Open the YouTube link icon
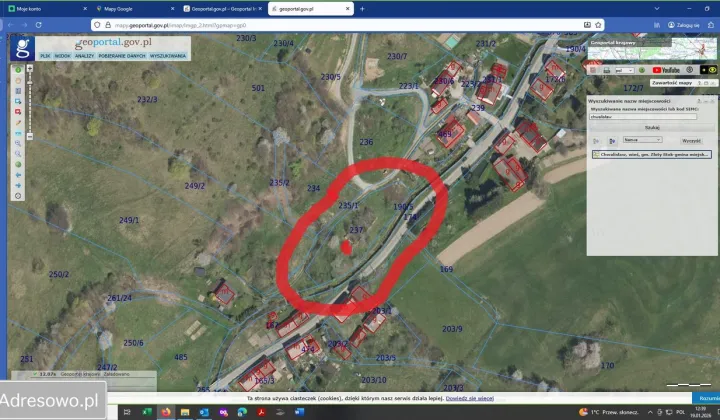 click(666, 70)
